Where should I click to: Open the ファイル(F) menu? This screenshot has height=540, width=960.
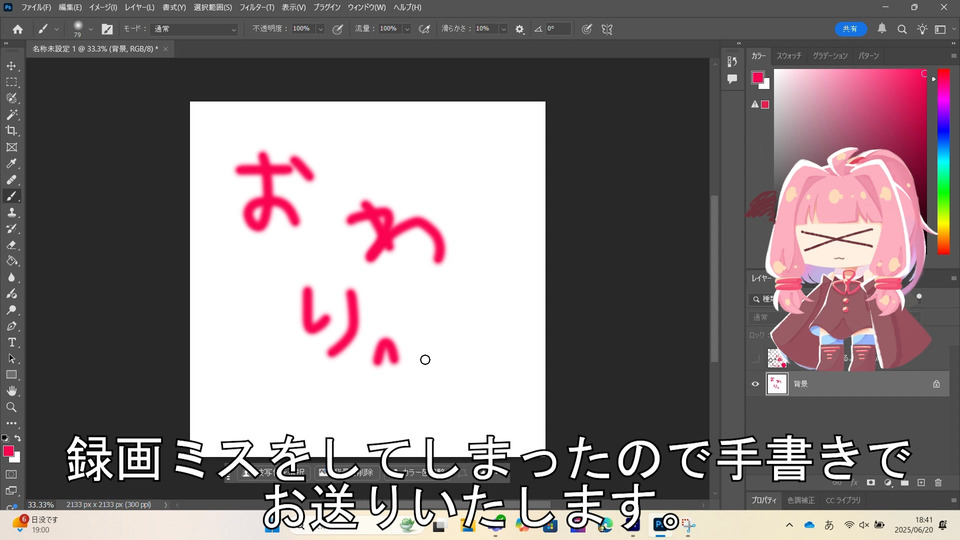(x=36, y=7)
